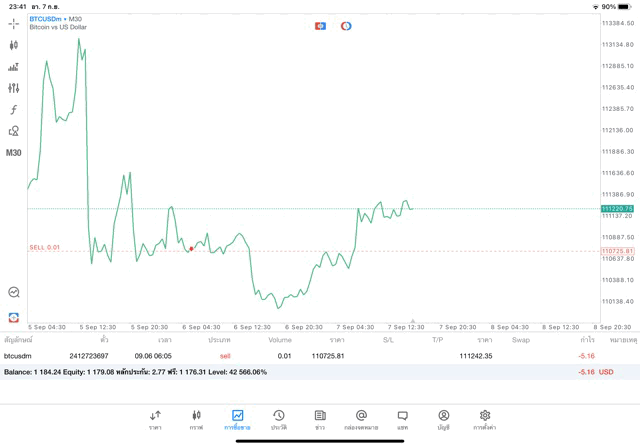Select the btcusdm sell position row
The height and width of the screenshot is (447, 640).
300,356
